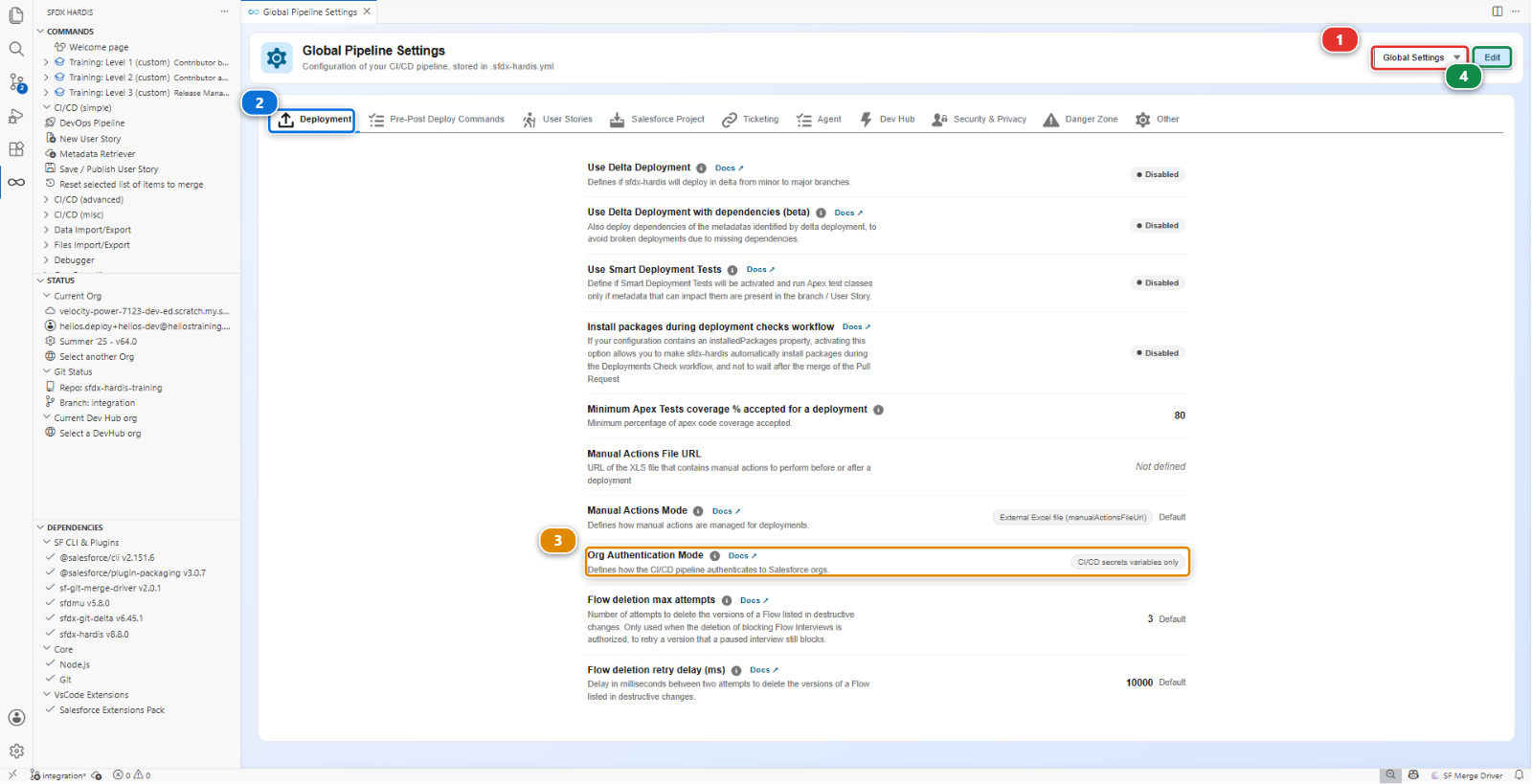Click info icon next to Manual Actions Mode
Image resolution: width=1532 pixels, height=784 pixels.
(x=698, y=511)
